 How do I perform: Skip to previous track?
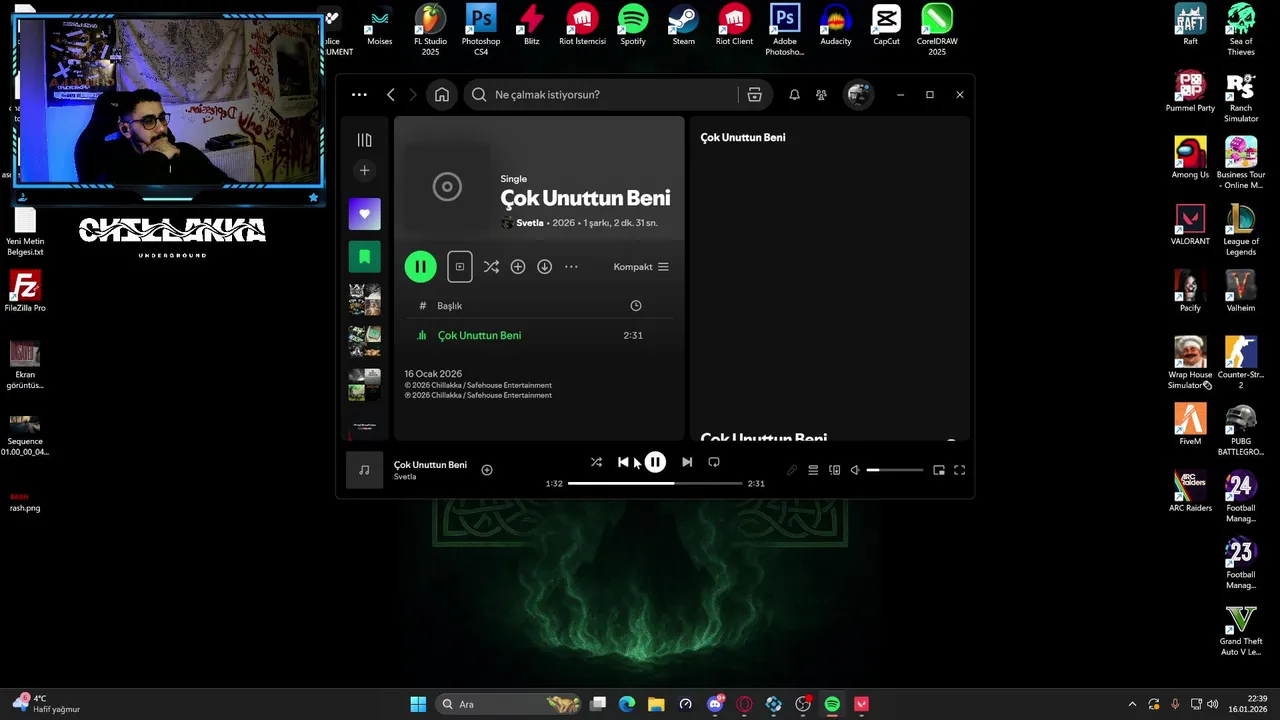(x=623, y=462)
